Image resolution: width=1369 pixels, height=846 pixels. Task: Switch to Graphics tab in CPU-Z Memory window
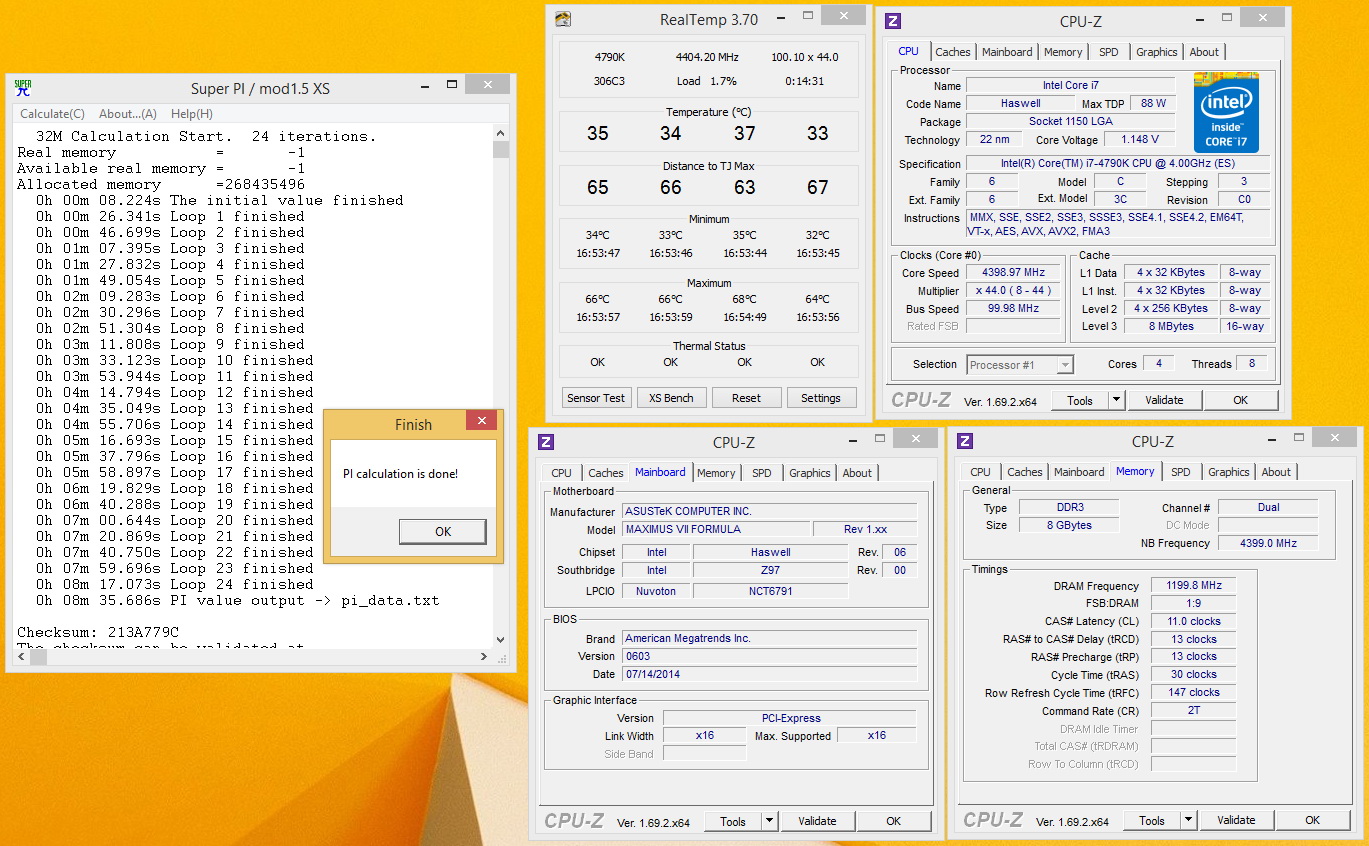pyautogui.click(x=1228, y=472)
